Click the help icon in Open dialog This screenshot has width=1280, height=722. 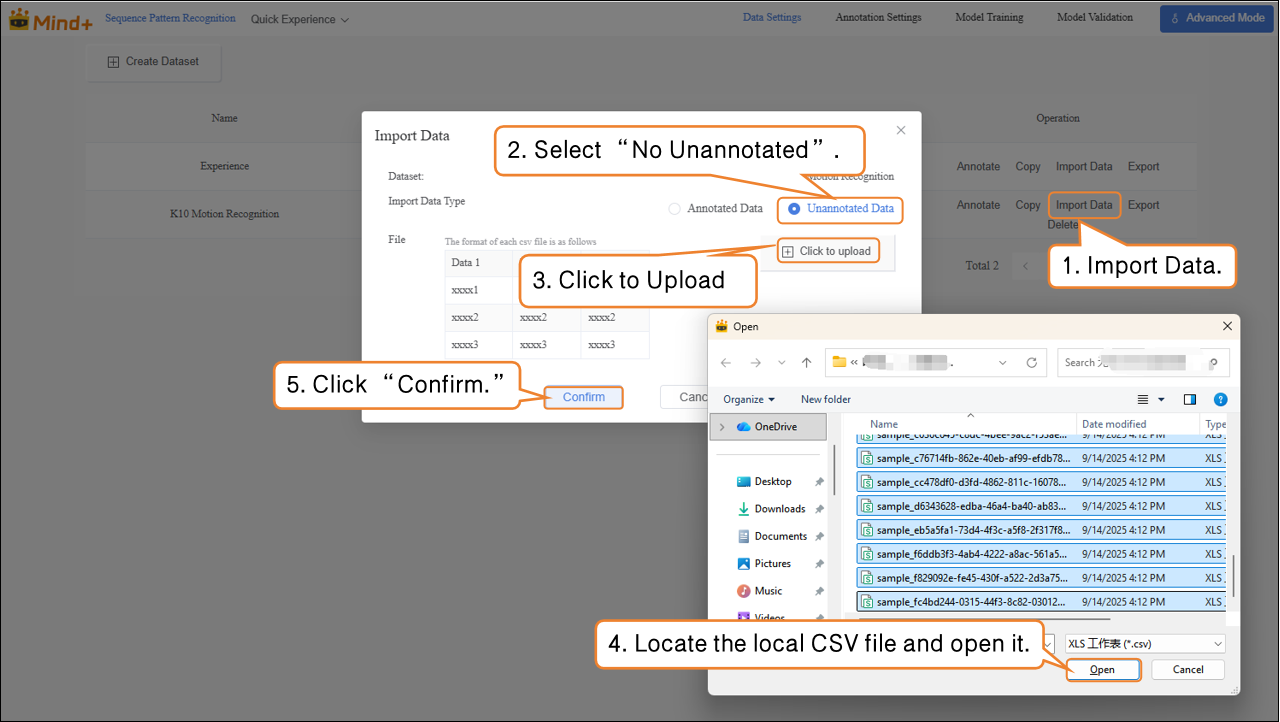[x=1219, y=399]
